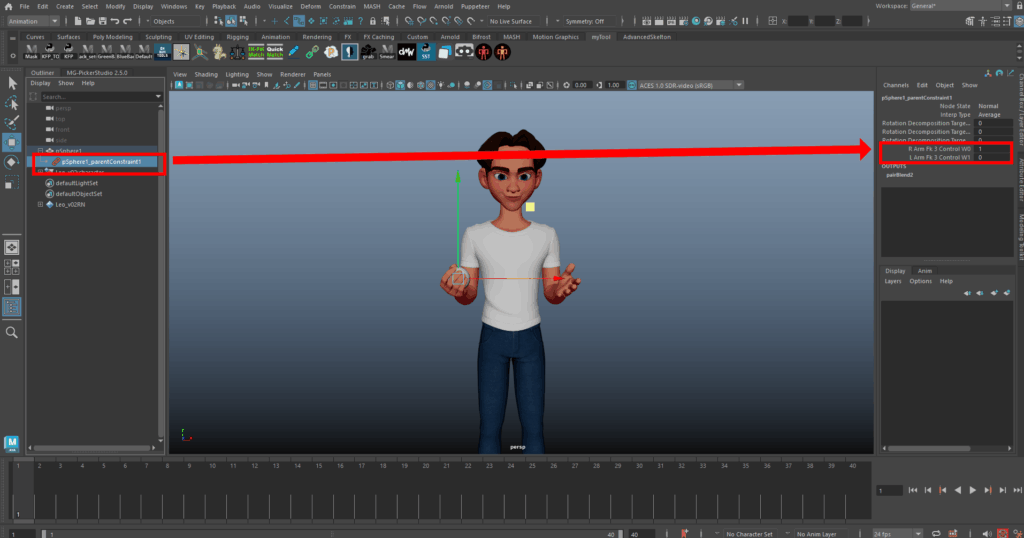Image resolution: width=1024 pixels, height=538 pixels.
Task: Activate the Paint Selection tool
Action: (x=12, y=122)
